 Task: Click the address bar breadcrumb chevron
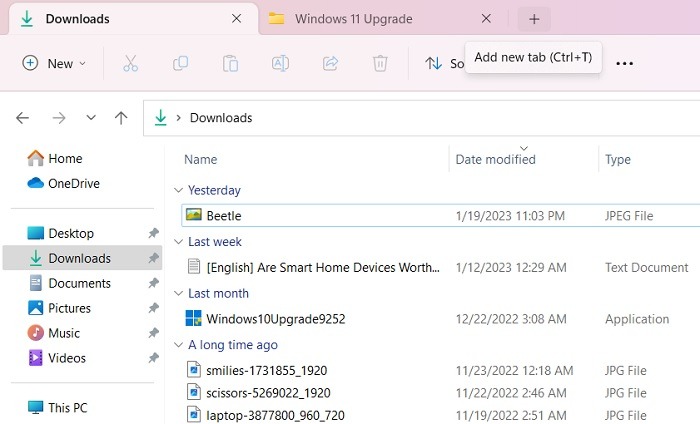179,118
